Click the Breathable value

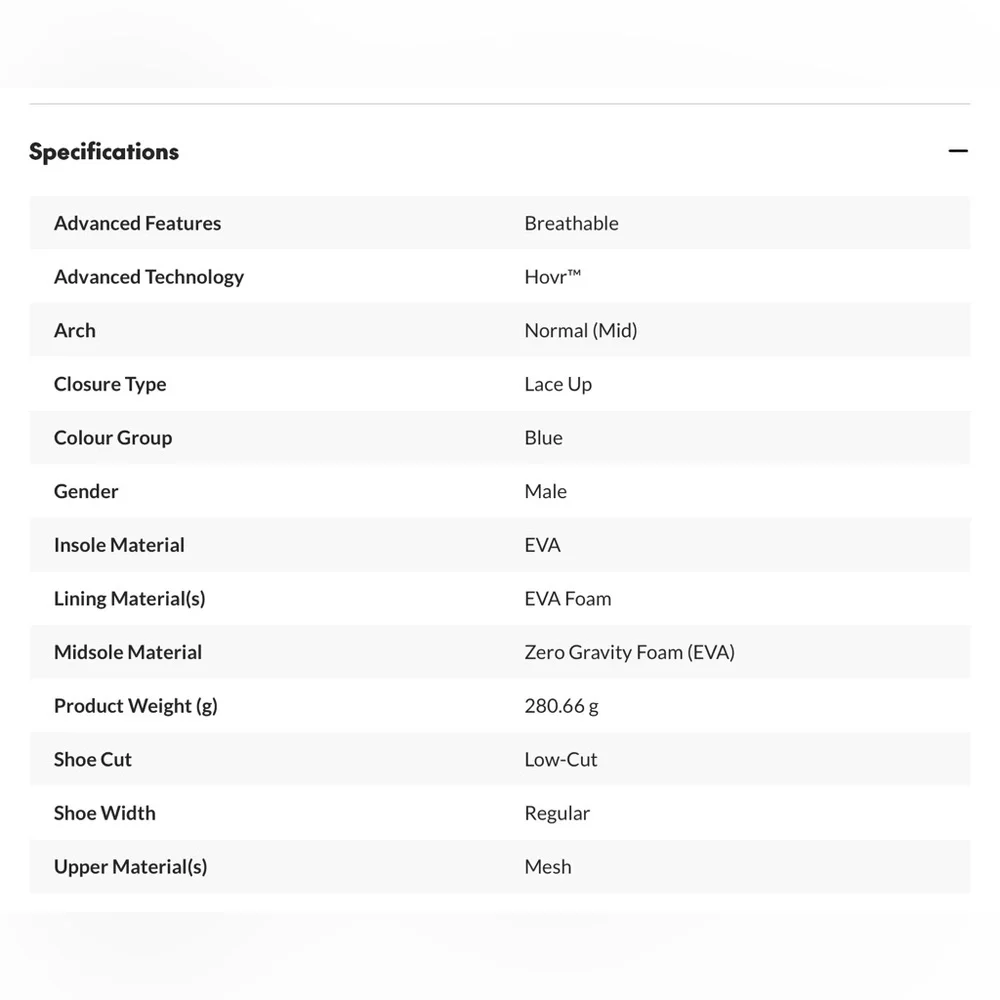tap(571, 223)
